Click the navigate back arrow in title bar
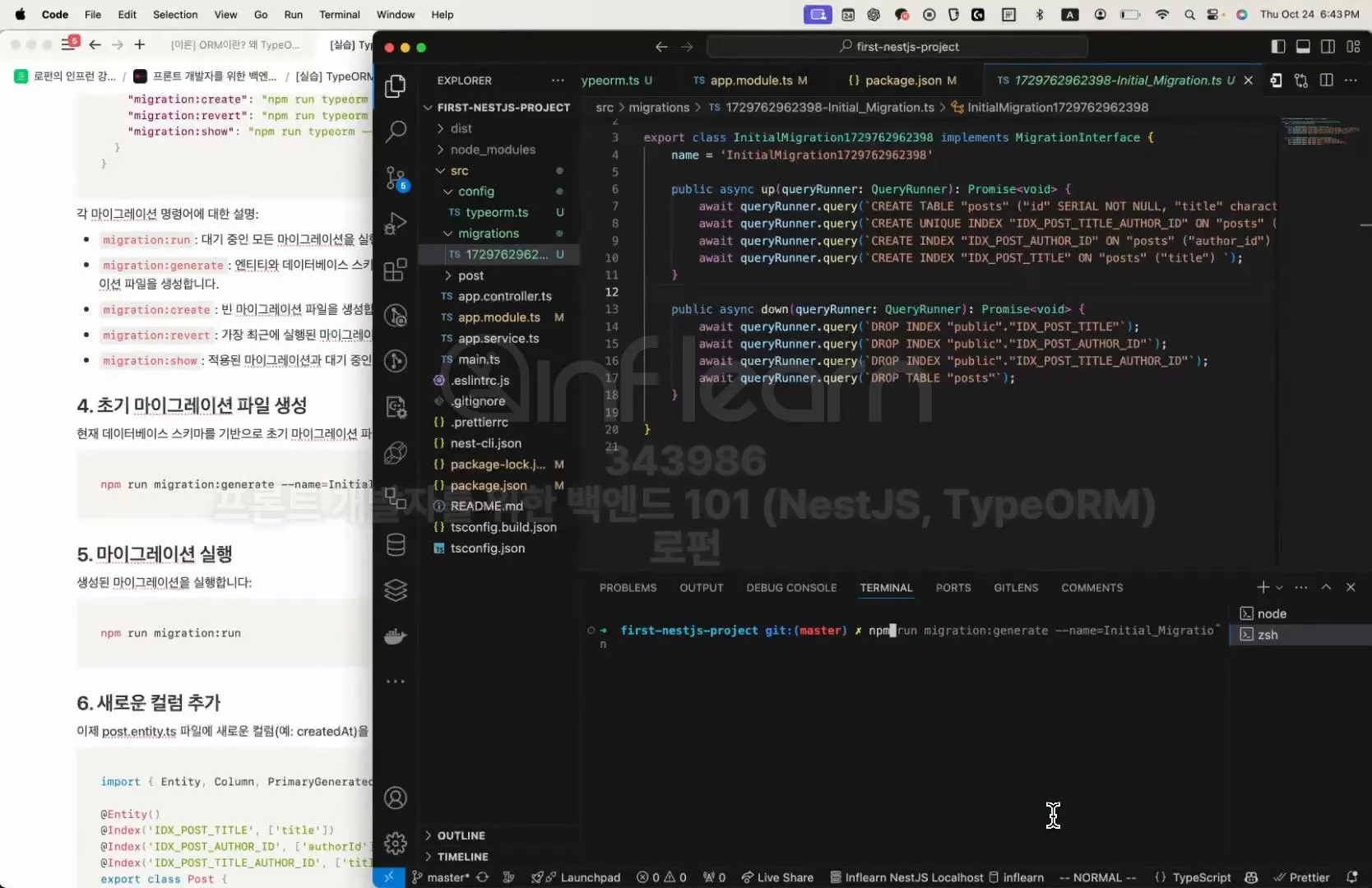Viewport: 1372px width, 888px height. click(661, 47)
